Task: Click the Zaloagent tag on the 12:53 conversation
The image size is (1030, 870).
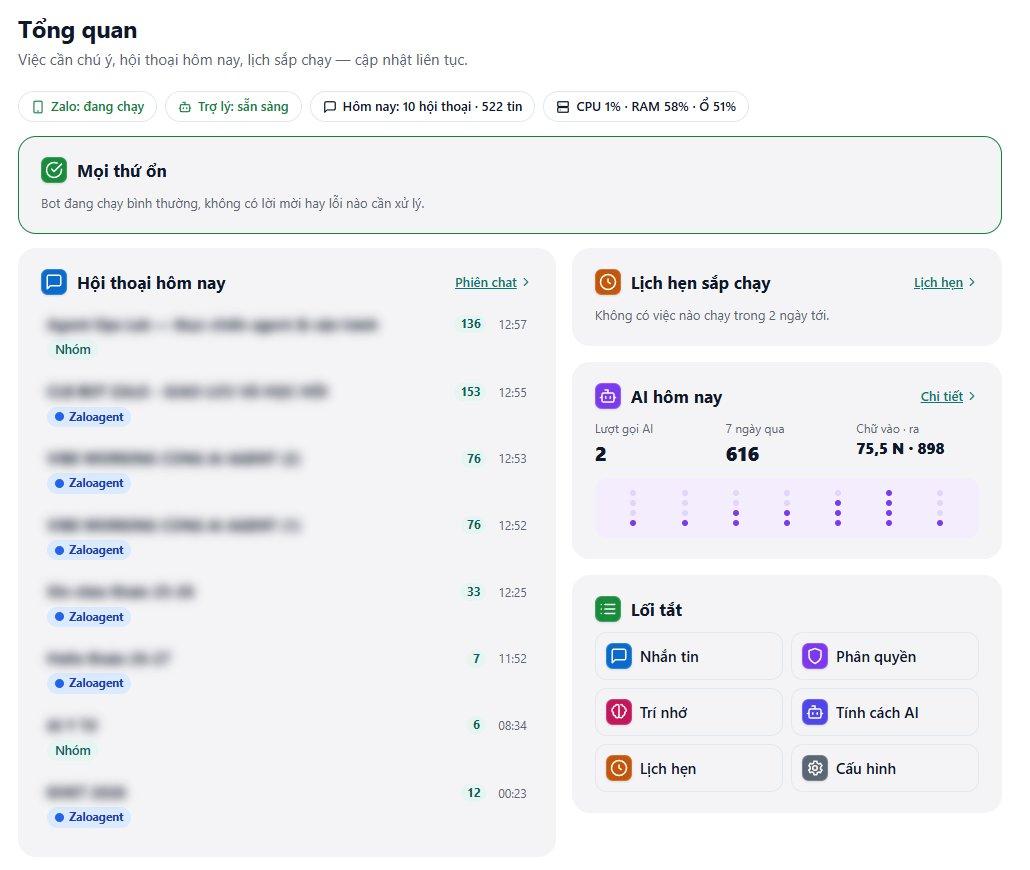Action: click(x=89, y=483)
